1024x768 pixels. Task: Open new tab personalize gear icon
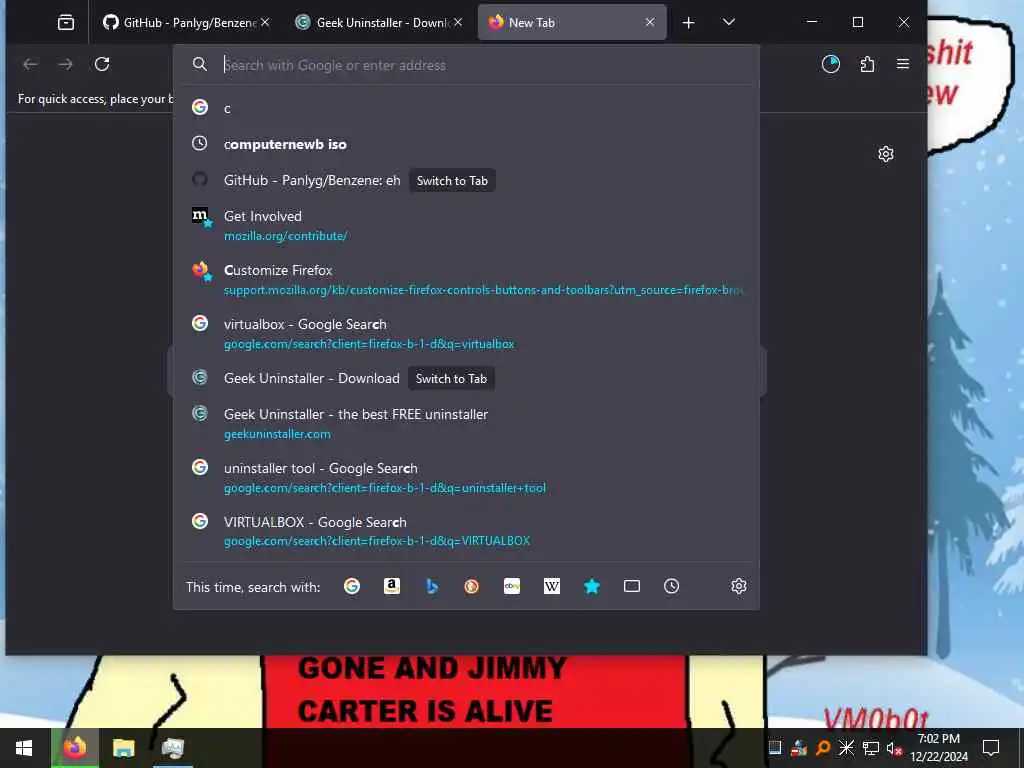(886, 154)
